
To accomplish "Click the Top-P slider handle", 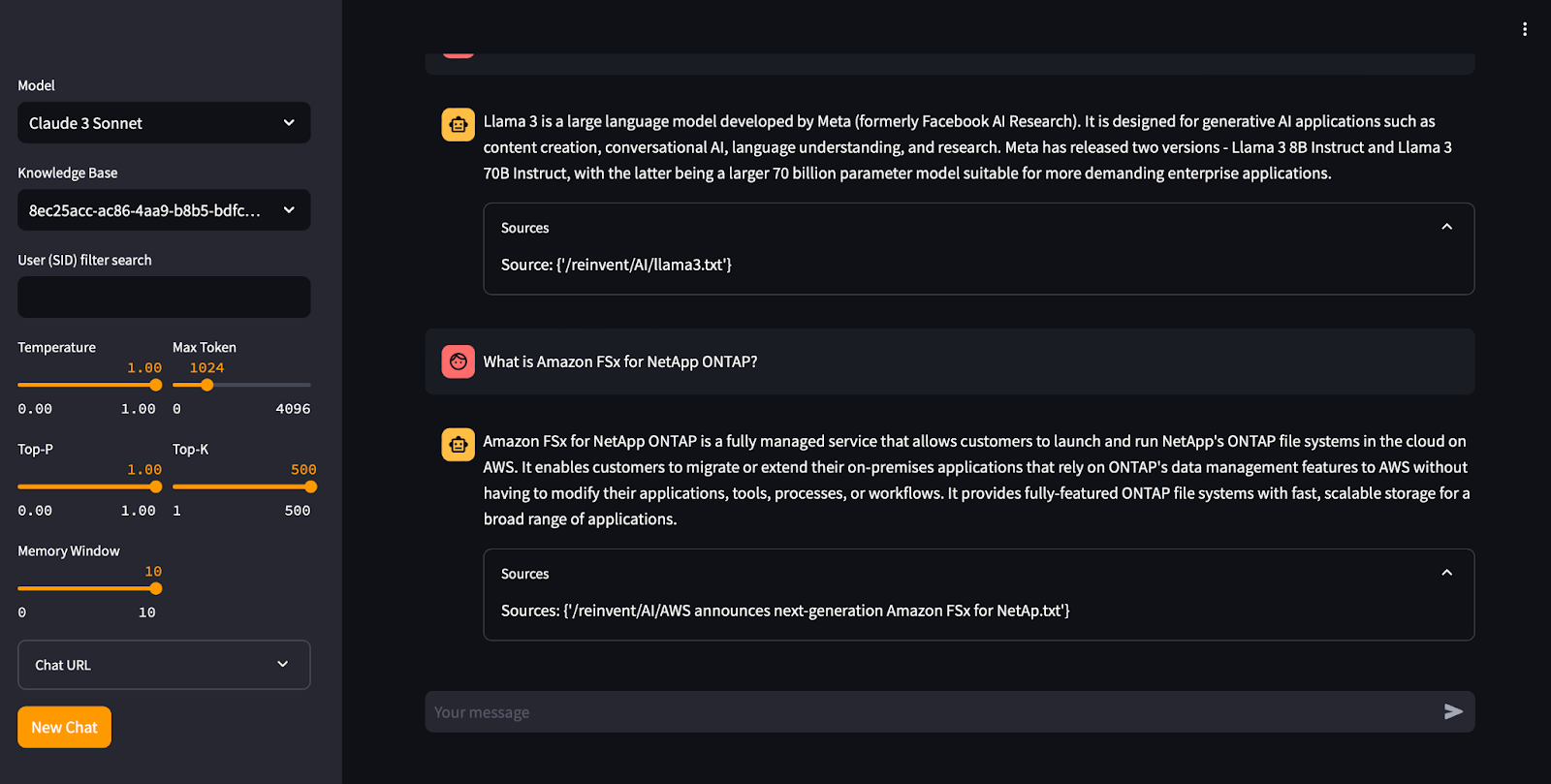I will (x=156, y=486).
